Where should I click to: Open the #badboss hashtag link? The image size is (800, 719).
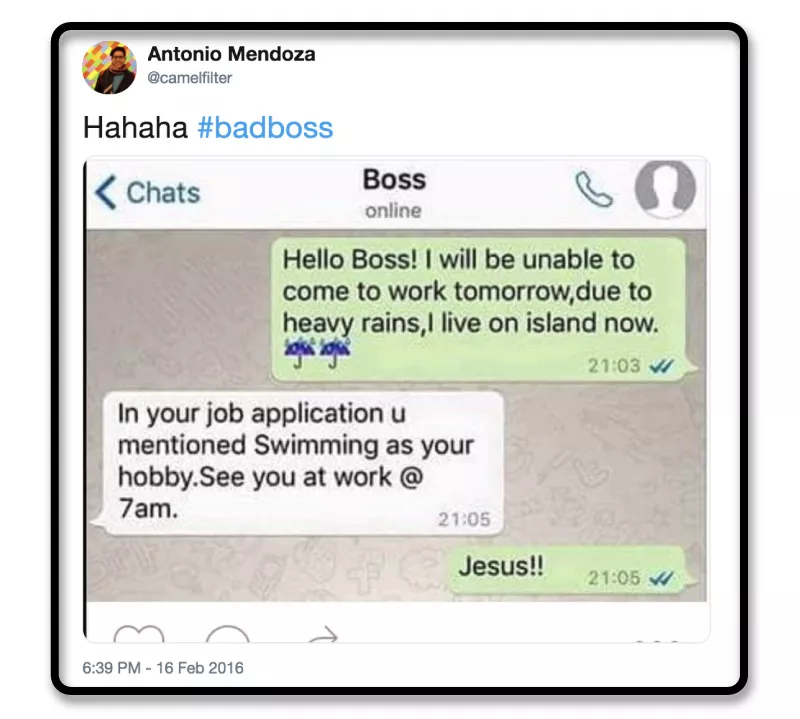265,128
